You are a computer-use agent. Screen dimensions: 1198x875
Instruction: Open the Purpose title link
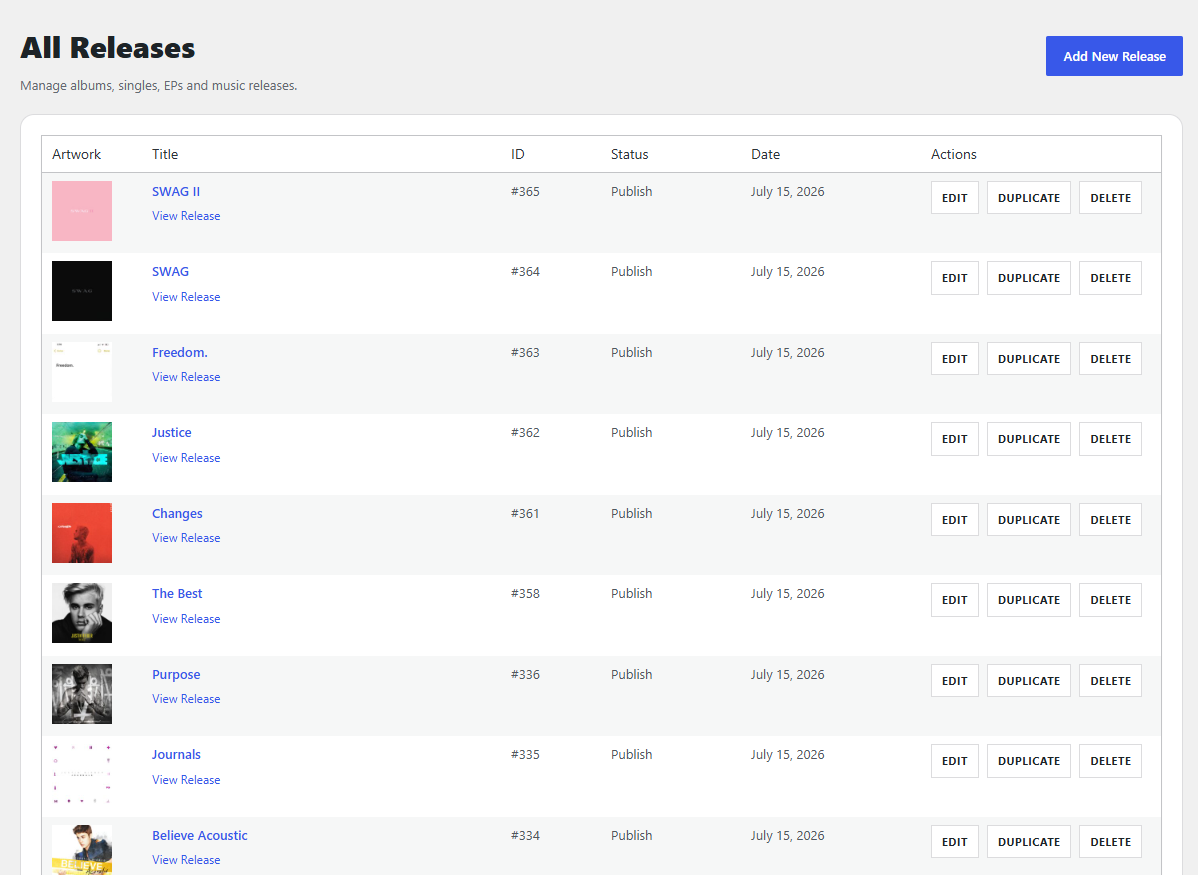coord(176,675)
